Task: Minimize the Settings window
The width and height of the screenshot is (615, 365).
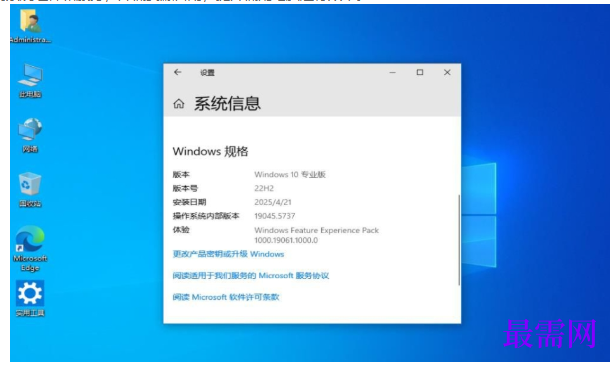Action: point(392,72)
